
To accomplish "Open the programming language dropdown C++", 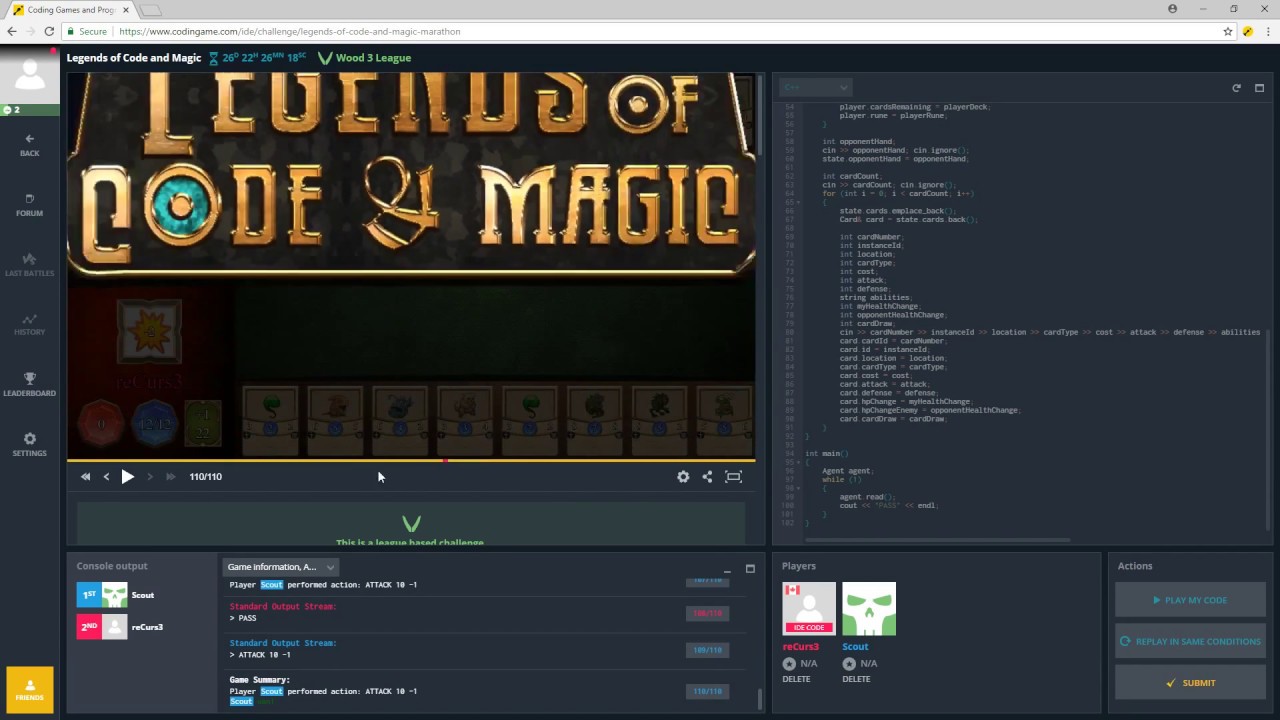I will [x=815, y=87].
